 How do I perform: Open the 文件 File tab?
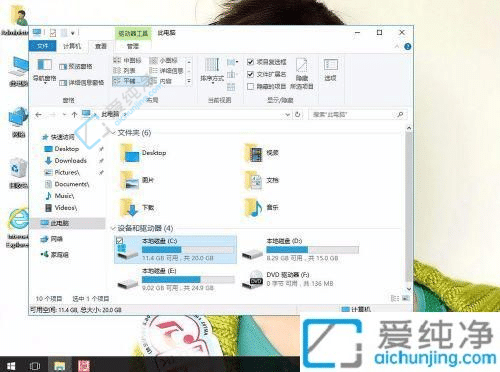click(x=43, y=46)
